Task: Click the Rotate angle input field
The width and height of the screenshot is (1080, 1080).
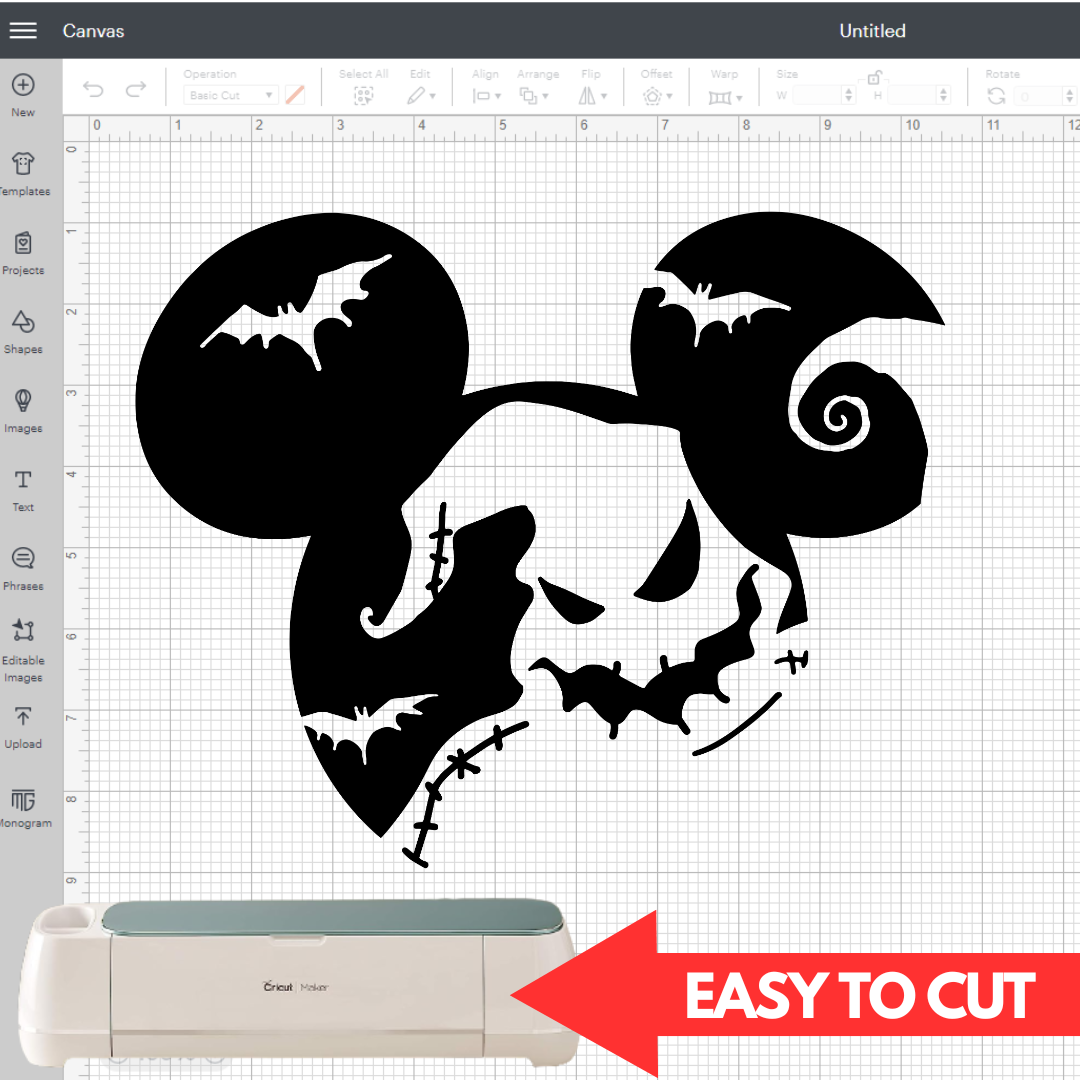Action: pyautogui.click(x=1037, y=96)
